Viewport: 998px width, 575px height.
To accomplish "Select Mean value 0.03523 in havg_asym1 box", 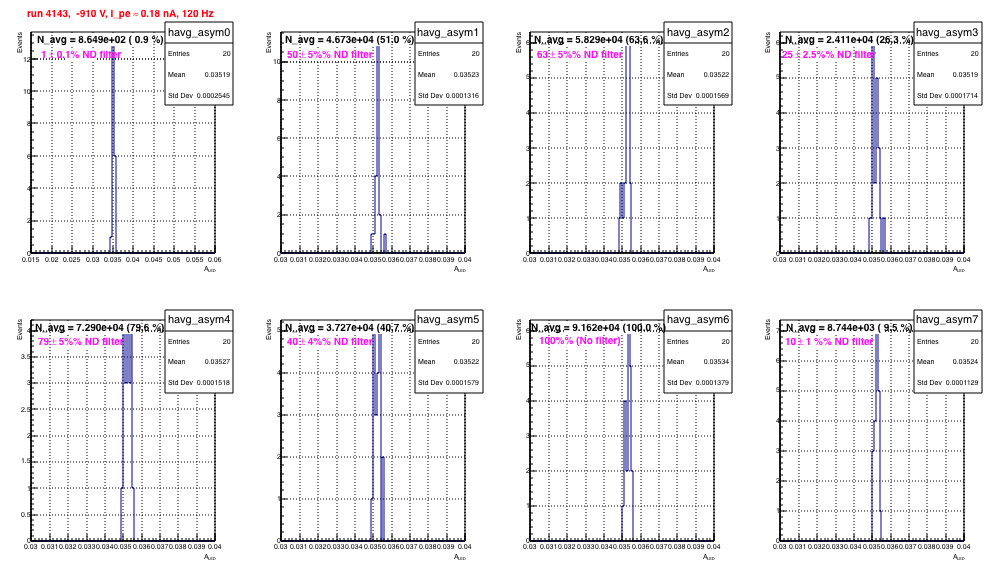I will [467, 75].
